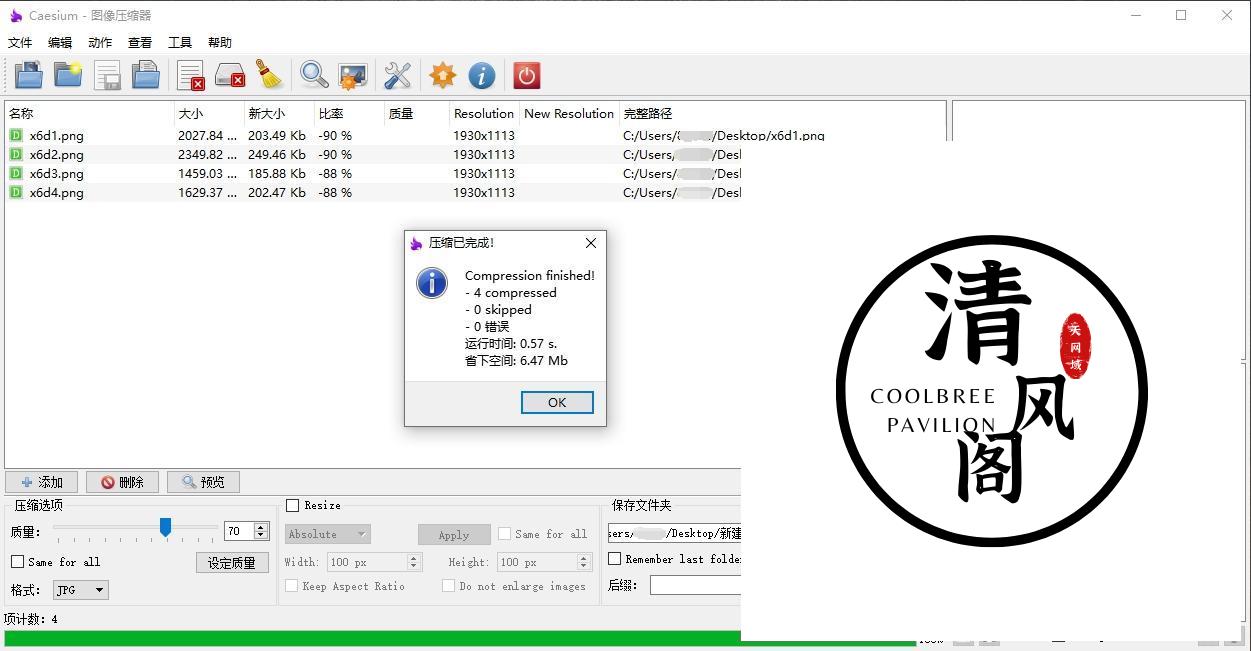
Task: Open the 帮助 menu
Action: click(220, 42)
